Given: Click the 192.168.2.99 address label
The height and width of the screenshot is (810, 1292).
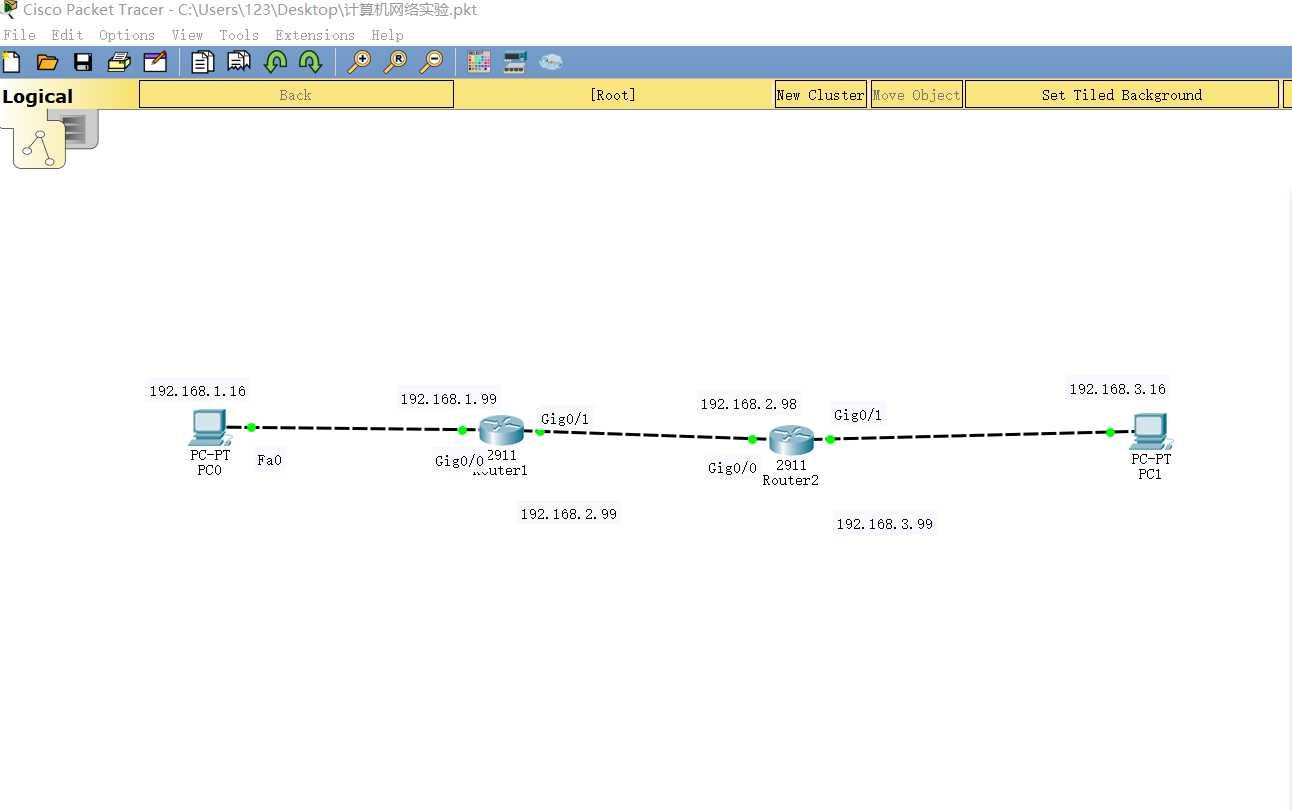Looking at the screenshot, I should click(569, 514).
